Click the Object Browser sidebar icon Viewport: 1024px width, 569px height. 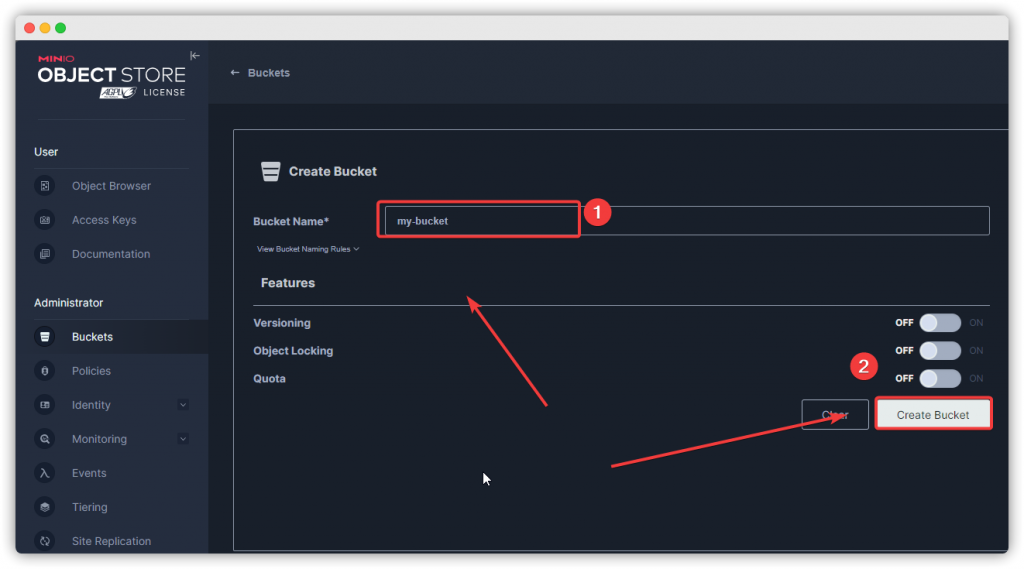point(45,186)
